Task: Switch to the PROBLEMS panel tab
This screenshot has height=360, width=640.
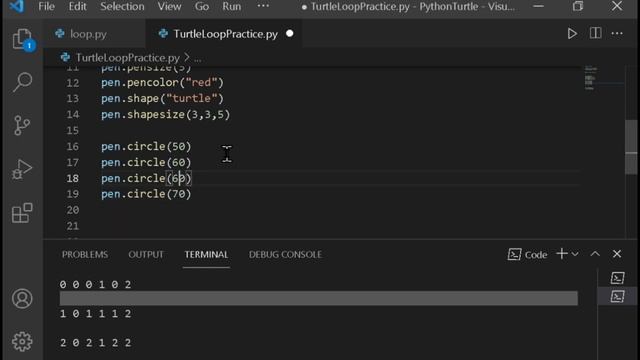Action: click(x=85, y=254)
